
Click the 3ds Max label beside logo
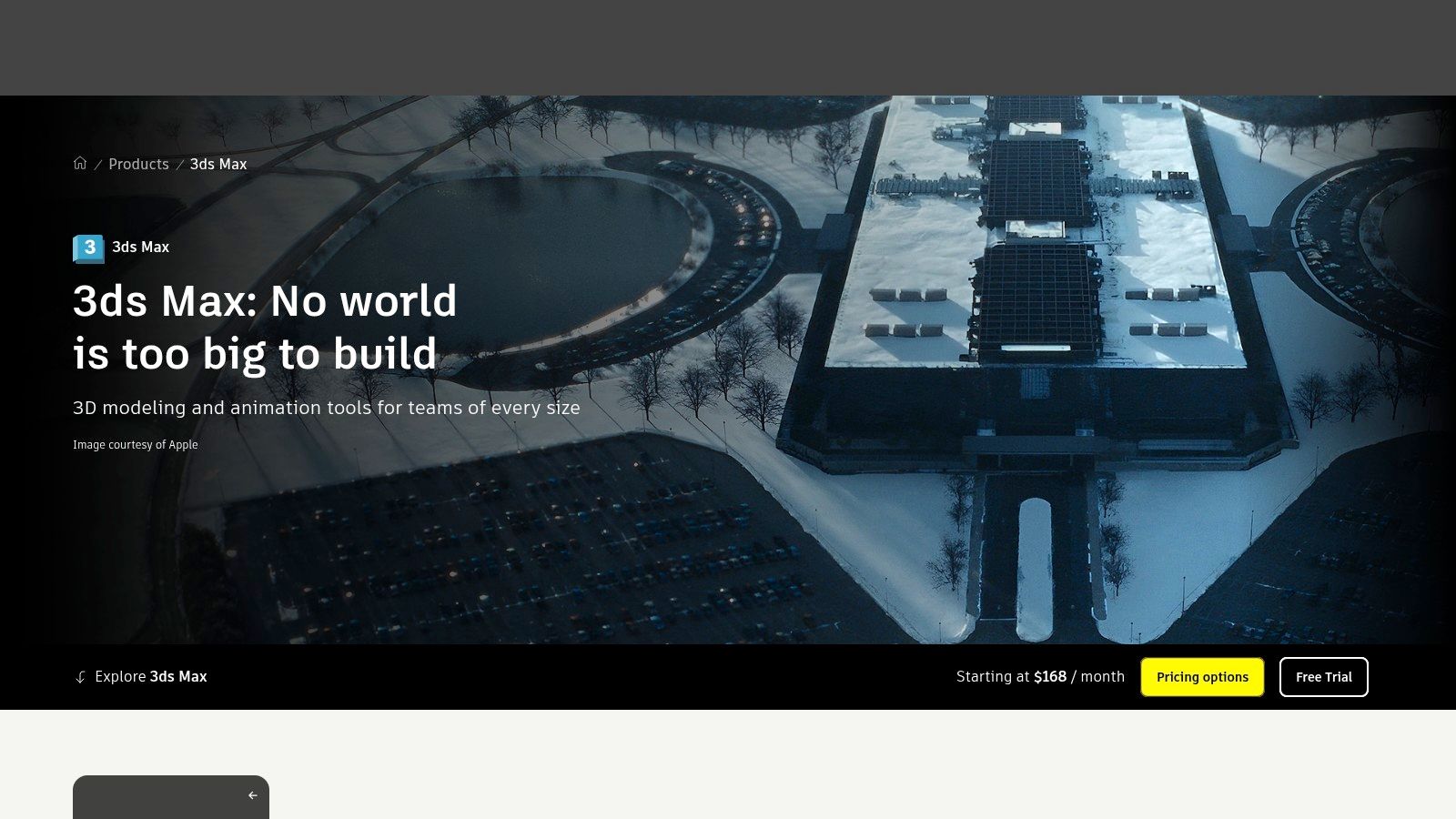point(140,248)
